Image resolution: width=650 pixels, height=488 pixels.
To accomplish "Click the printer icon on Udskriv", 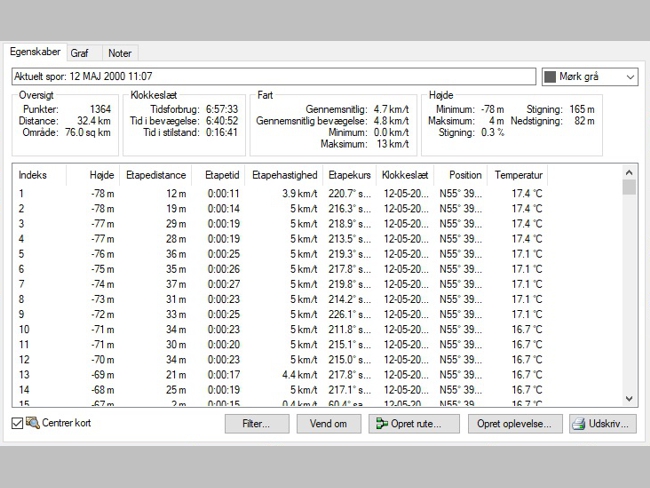I will (x=579, y=424).
